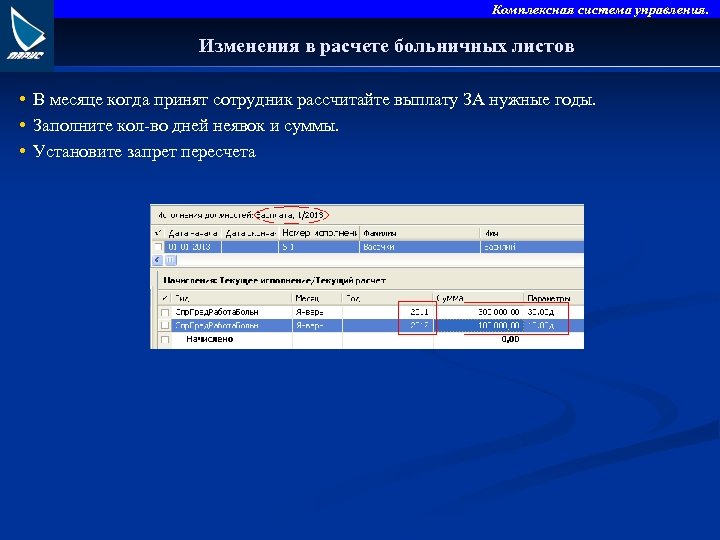This screenshot has height=540, width=720.
Task: Sort by the Имя column header
Action: (532, 233)
